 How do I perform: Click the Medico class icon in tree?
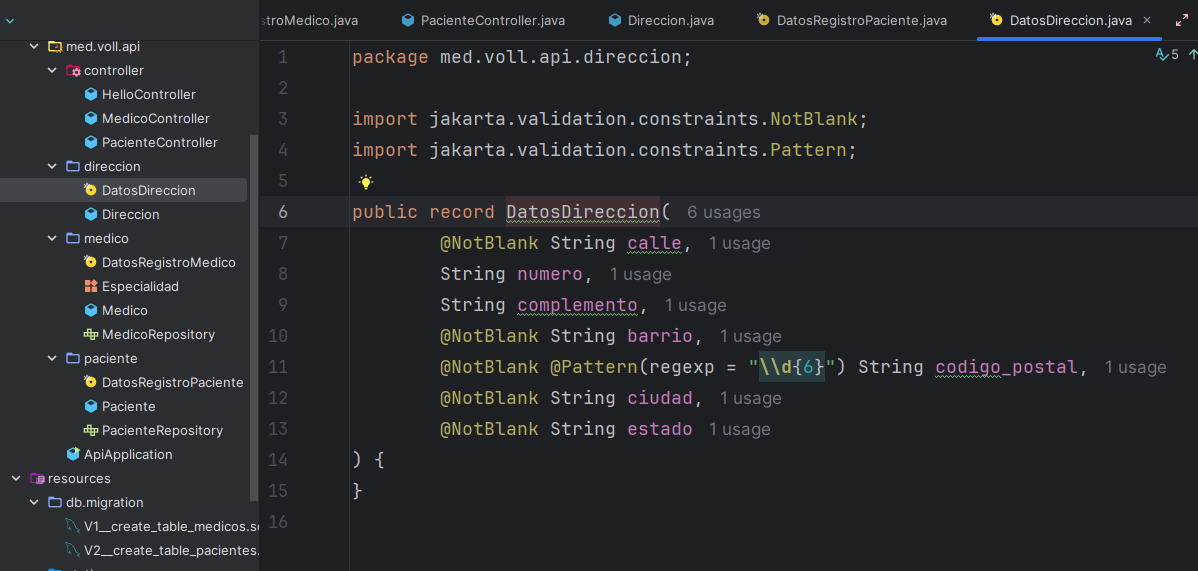pos(90,310)
